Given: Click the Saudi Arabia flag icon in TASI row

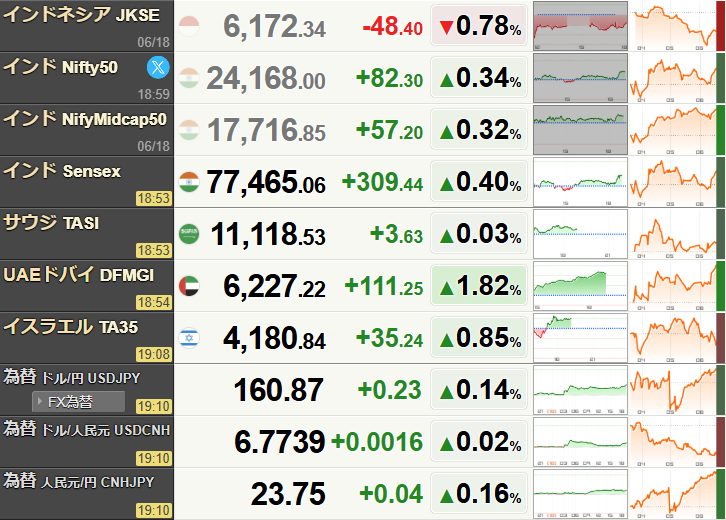Looking at the screenshot, I should click(189, 234).
